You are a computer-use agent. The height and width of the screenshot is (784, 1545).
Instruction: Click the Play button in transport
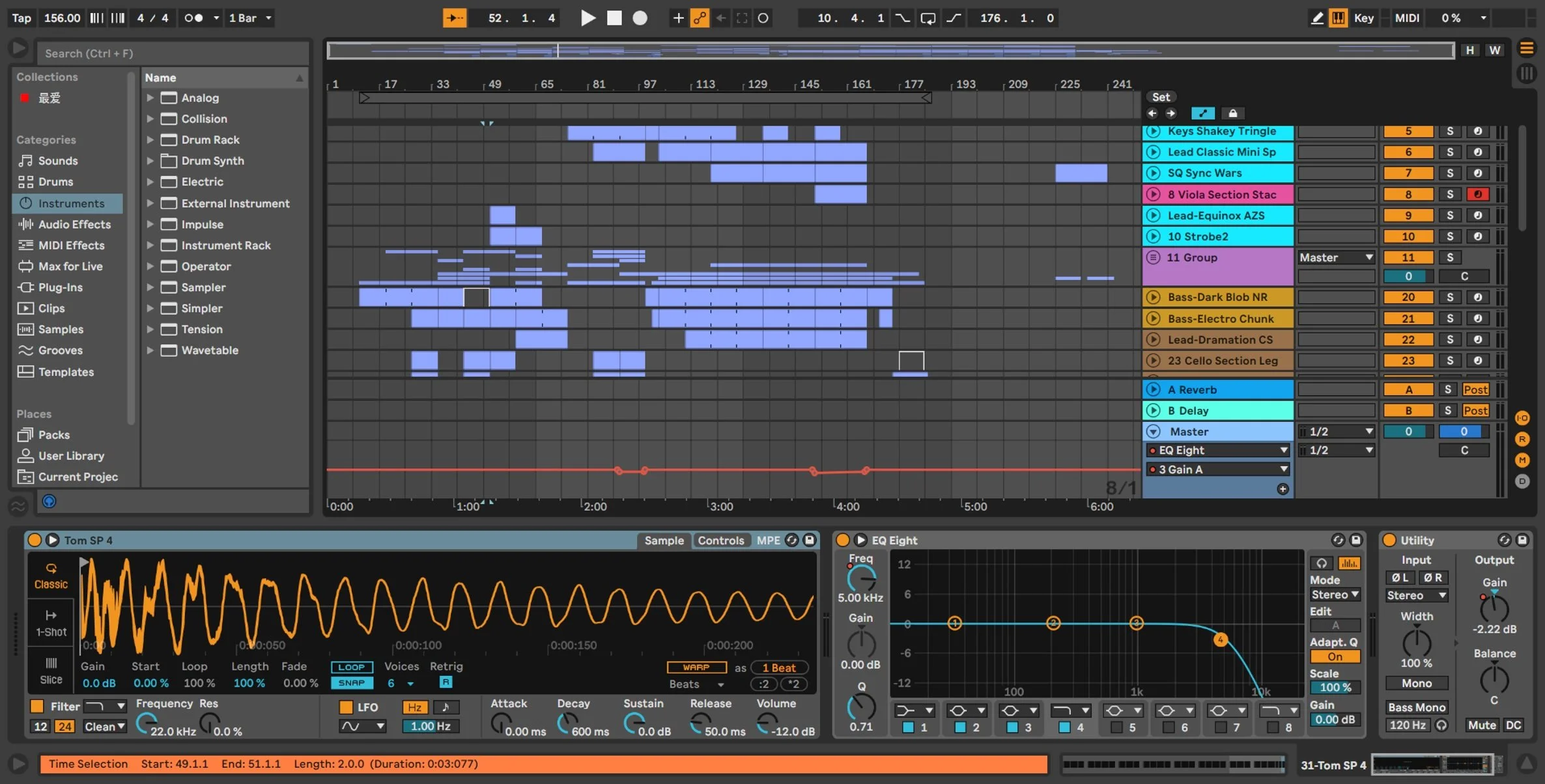(588, 18)
